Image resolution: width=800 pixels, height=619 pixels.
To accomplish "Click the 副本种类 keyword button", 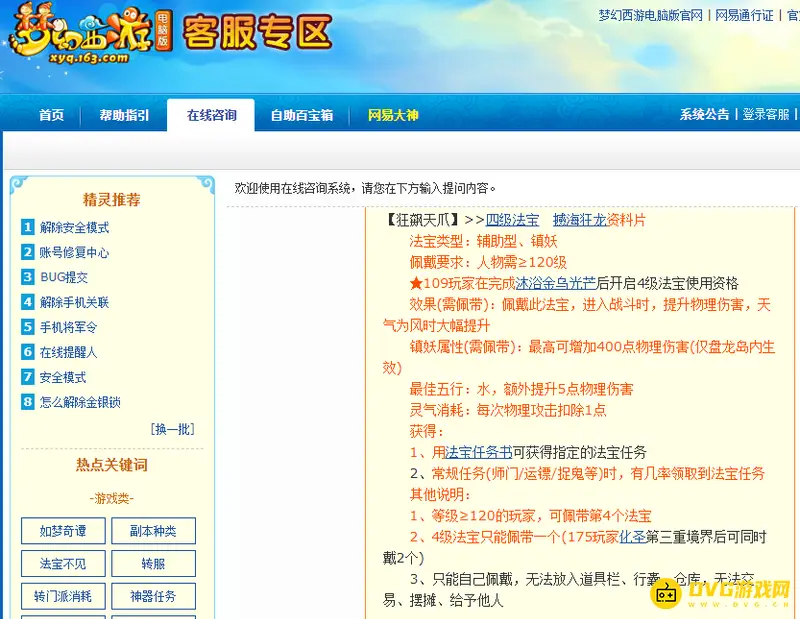I will pos(153,531).
